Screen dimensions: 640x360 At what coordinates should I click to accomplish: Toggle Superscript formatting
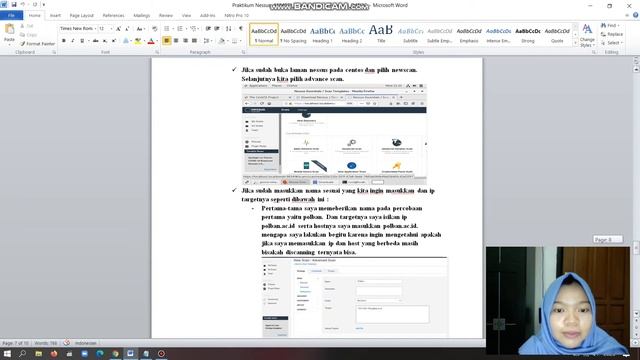pos(114,41)
